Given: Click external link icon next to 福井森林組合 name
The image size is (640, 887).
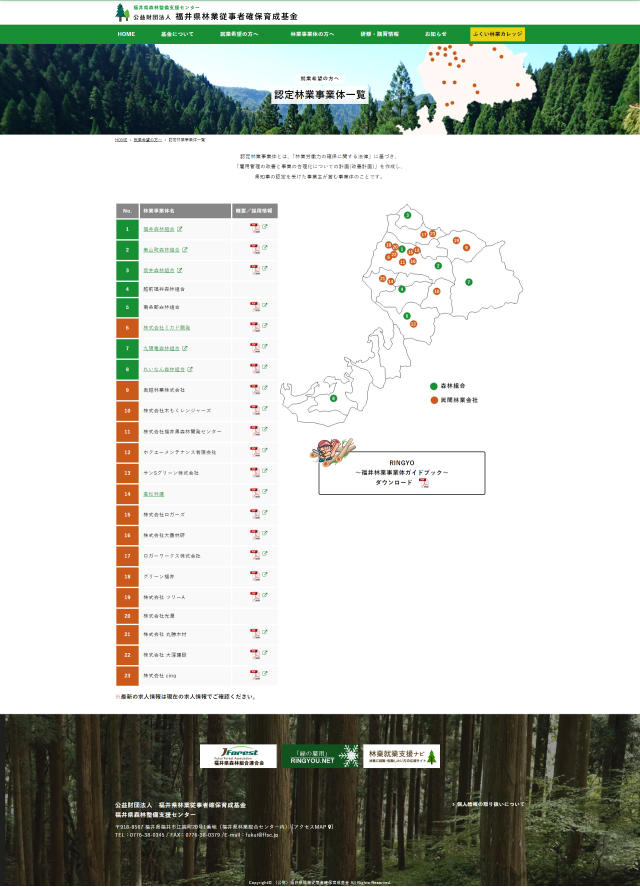Looking at the screenshot, I should 180,229.
